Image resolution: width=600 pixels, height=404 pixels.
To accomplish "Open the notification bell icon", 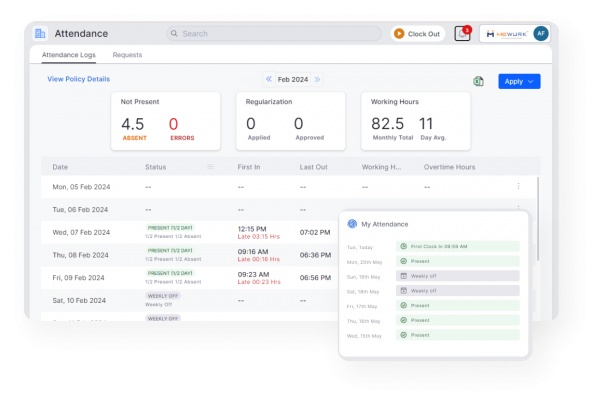I will tap(462, 34).
